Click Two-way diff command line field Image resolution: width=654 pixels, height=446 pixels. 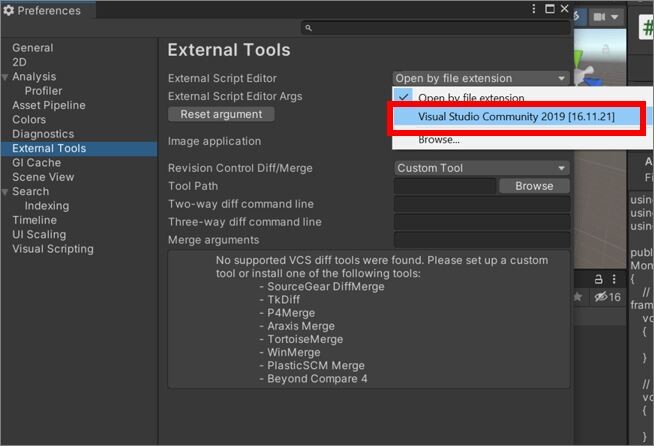pos(482,204)
